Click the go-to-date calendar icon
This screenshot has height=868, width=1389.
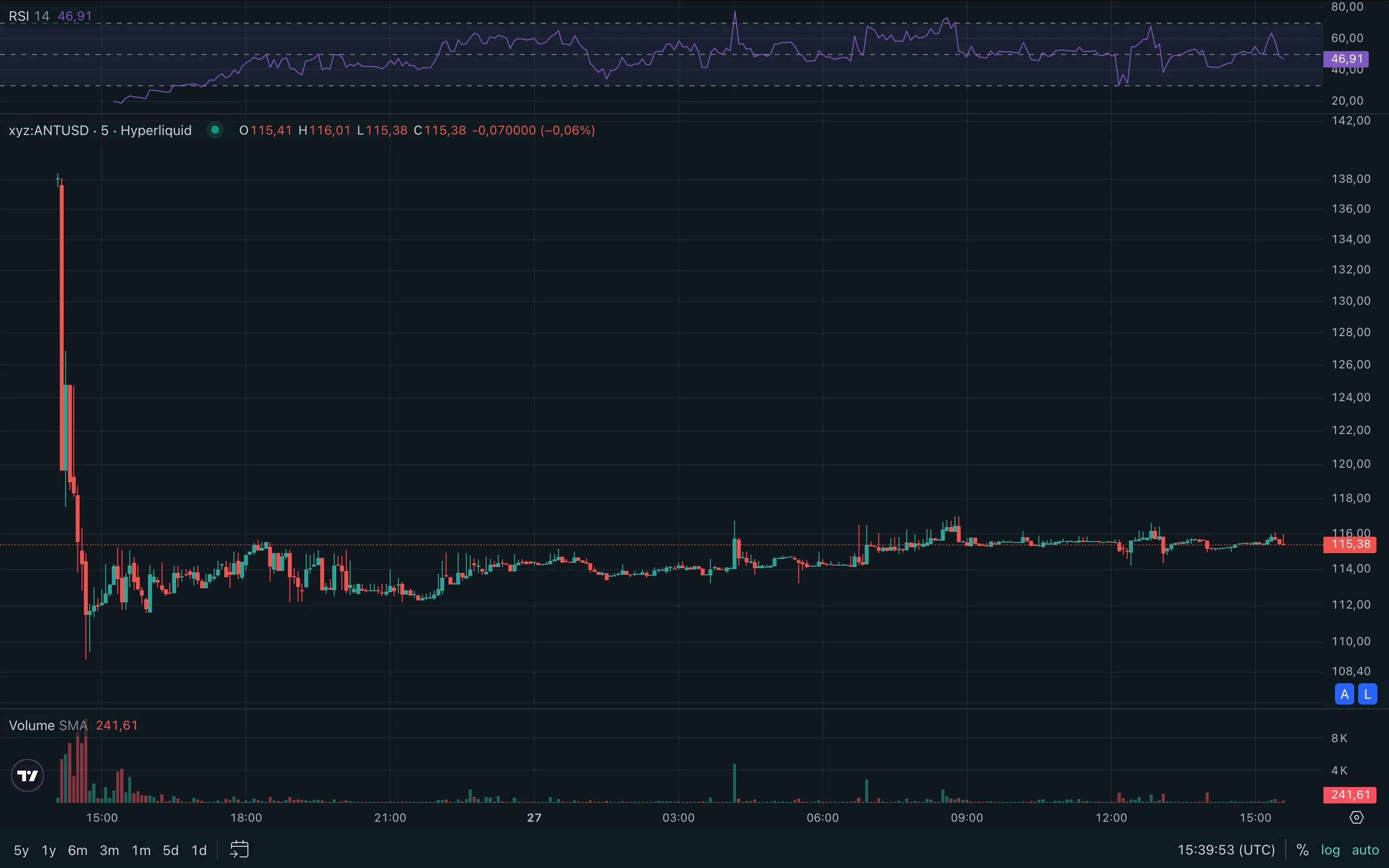[x=239, y=850]
